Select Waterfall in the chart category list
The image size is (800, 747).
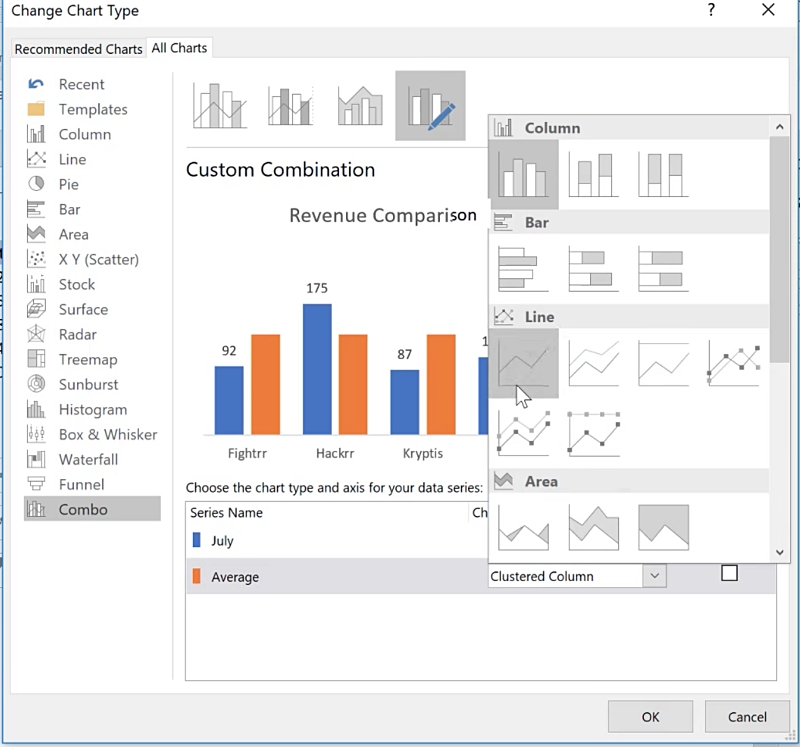click(88, 459)
